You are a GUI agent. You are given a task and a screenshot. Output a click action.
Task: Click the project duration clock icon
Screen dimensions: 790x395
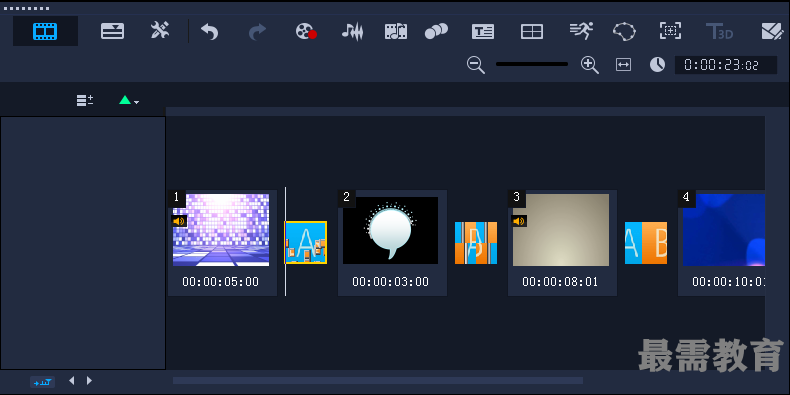[657, 64]
